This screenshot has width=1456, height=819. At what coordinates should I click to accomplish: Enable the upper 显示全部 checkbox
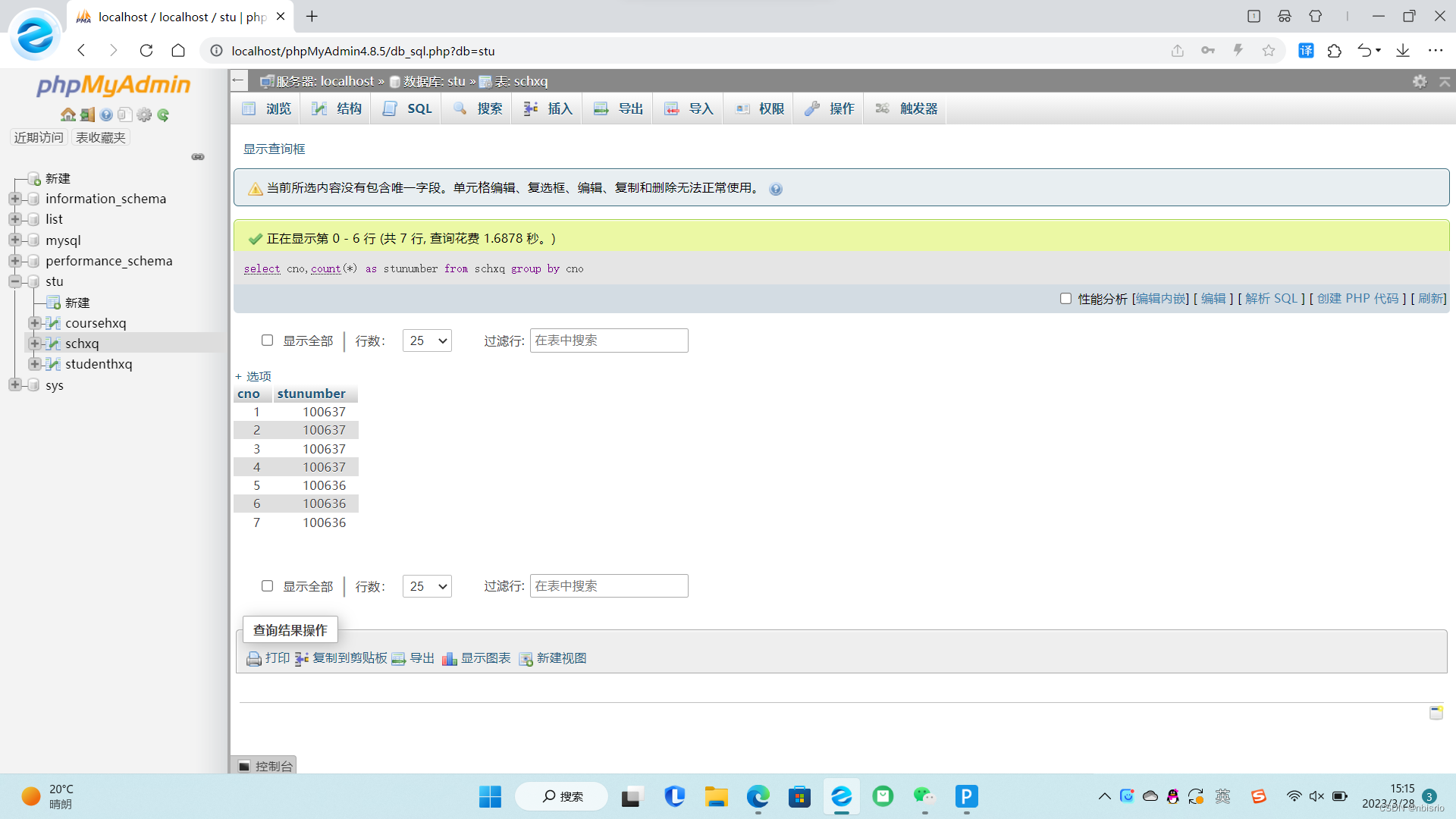point(267,340)
